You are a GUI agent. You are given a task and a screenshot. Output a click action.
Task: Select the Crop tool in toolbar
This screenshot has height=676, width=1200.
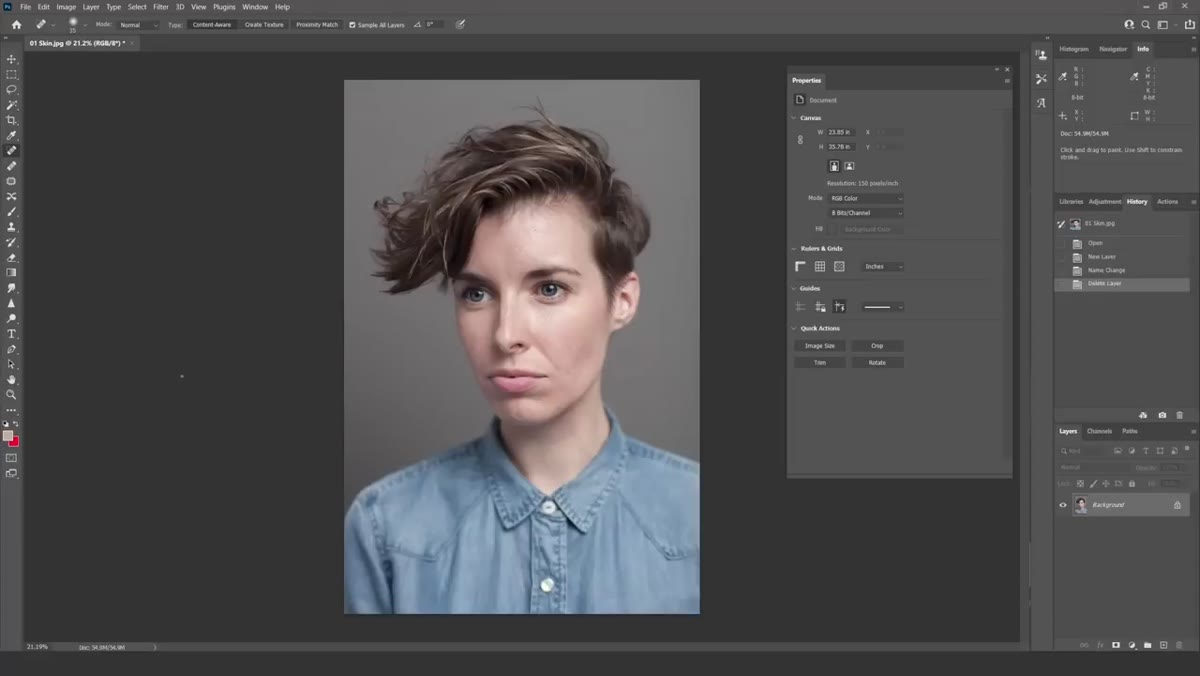click(12, 120)
